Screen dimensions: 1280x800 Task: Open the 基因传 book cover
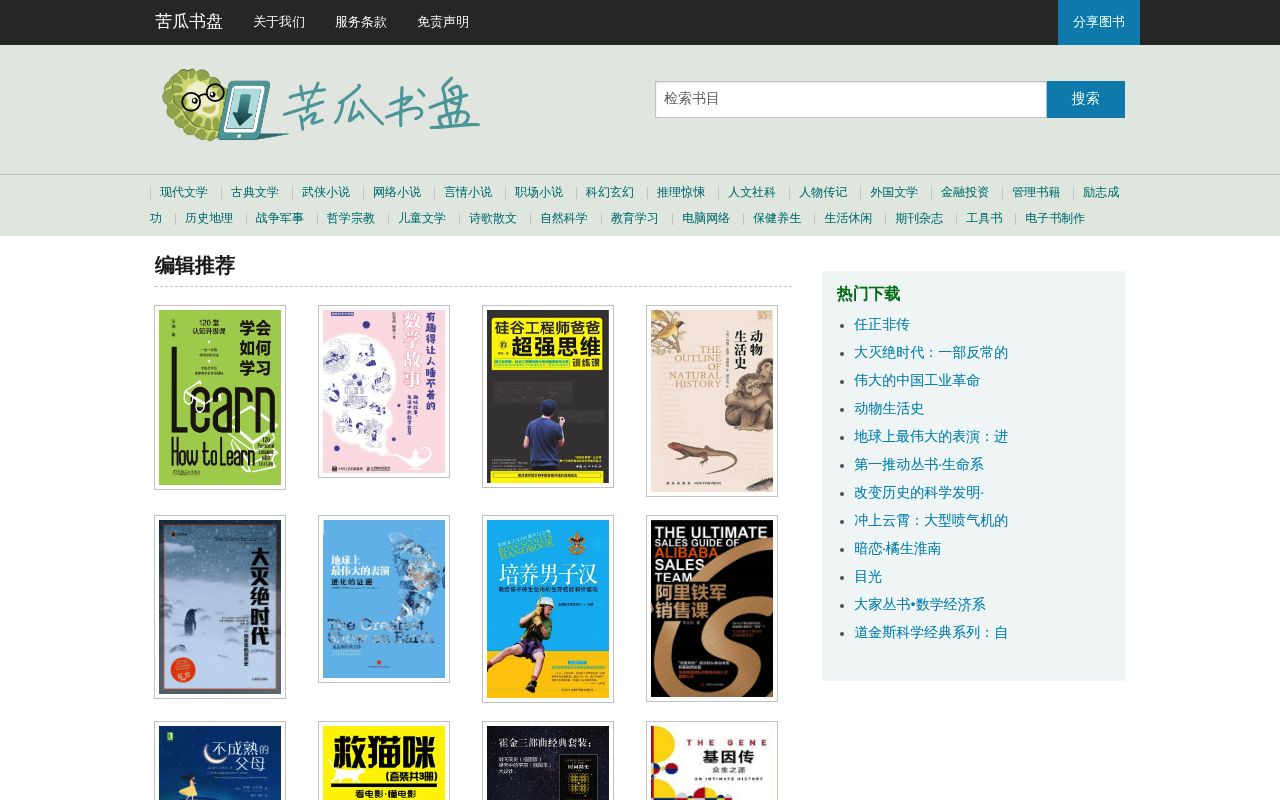712,761
